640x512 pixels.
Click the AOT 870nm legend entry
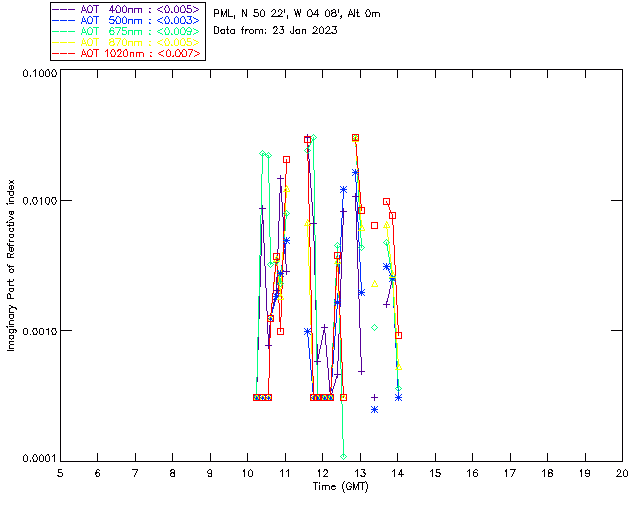pyautogui.click(x=127, y=42)
